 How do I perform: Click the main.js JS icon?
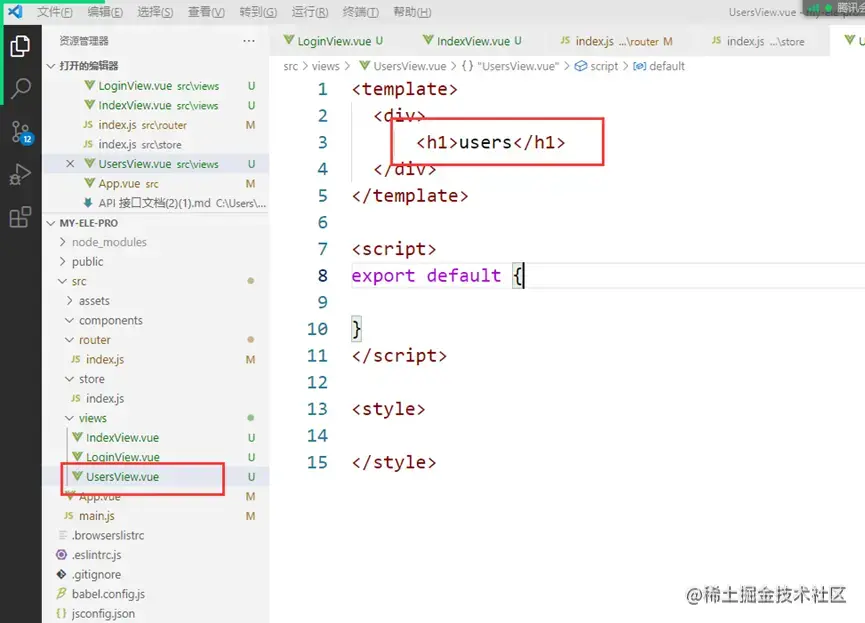click(68, 515)
